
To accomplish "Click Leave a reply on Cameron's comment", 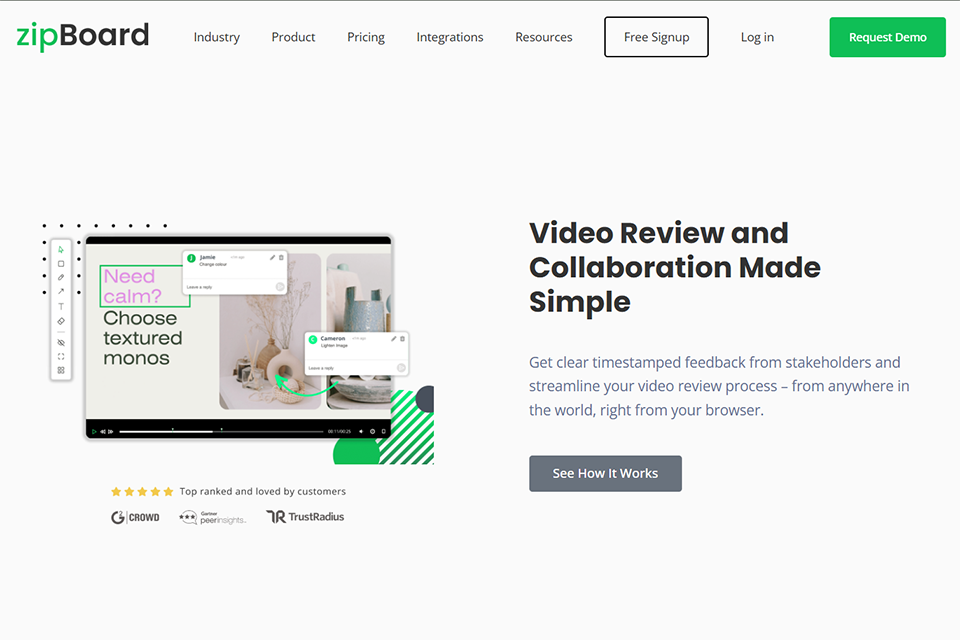I will coord(321,368).
